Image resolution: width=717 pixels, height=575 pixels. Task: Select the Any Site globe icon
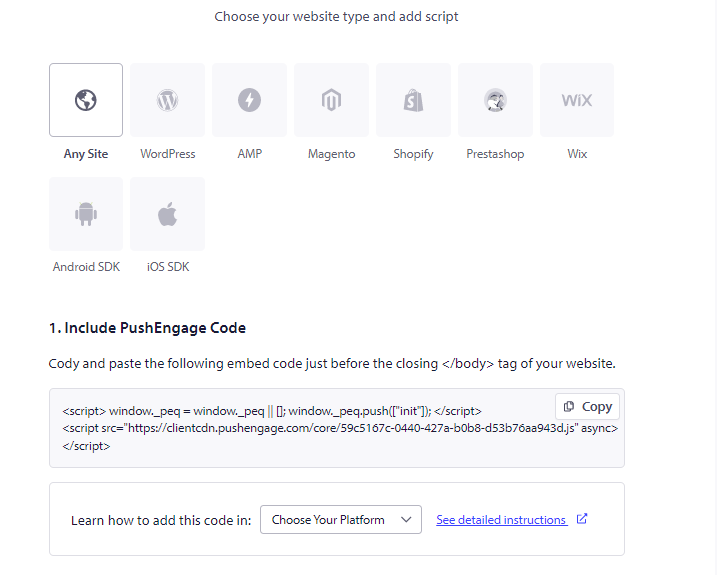86,100
